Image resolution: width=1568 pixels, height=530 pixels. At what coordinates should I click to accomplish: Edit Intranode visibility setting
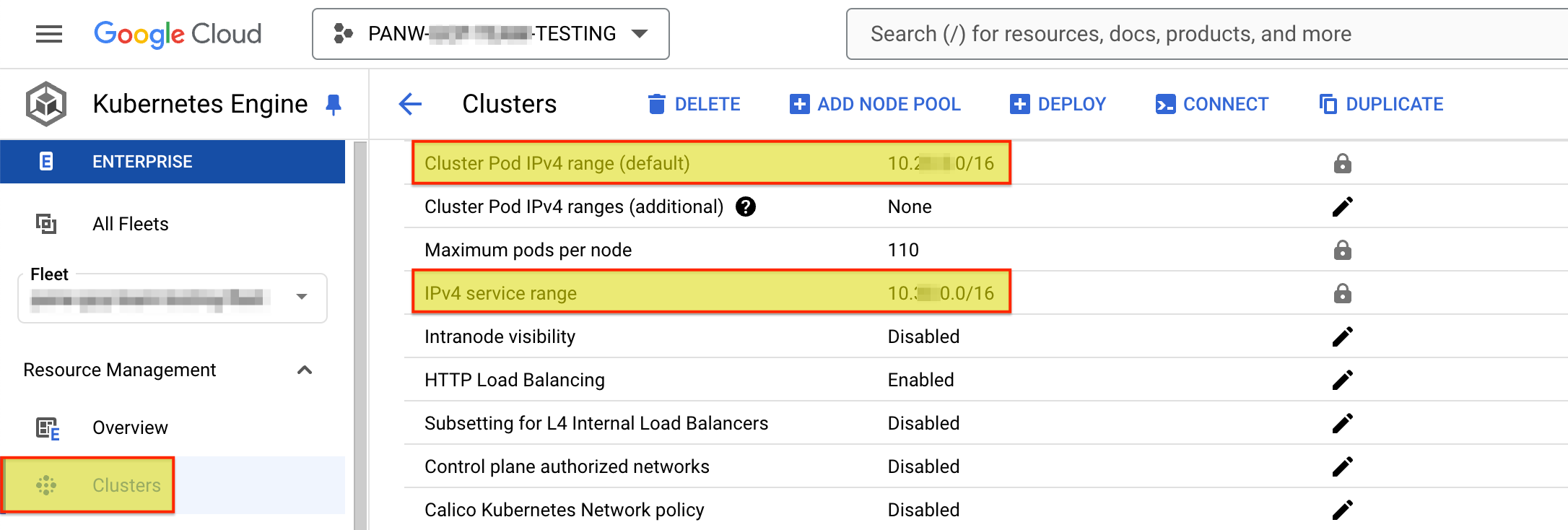(1342, 336)
